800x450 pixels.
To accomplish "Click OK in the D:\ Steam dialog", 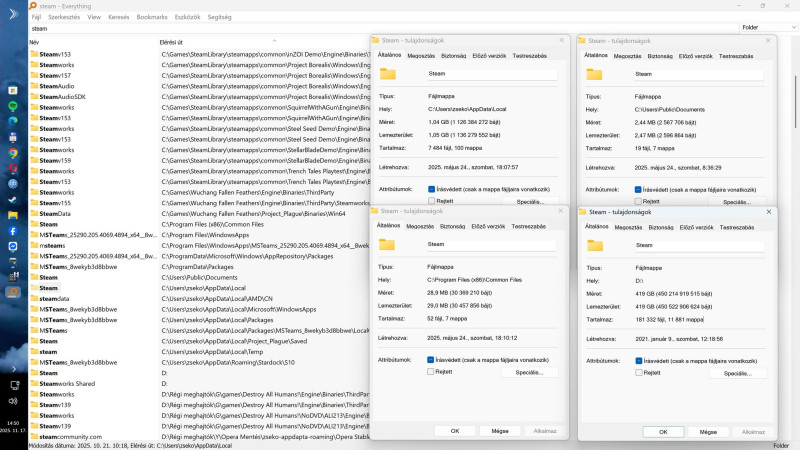I will click(x=663, y=432).
